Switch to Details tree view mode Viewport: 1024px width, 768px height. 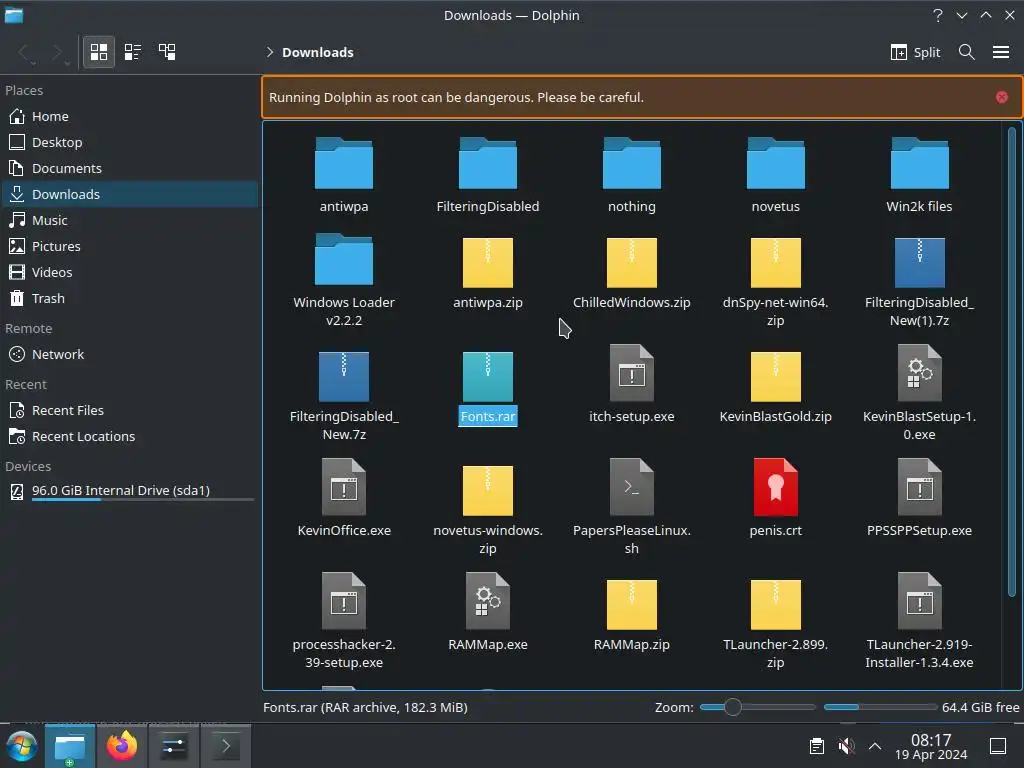(167, 52)
